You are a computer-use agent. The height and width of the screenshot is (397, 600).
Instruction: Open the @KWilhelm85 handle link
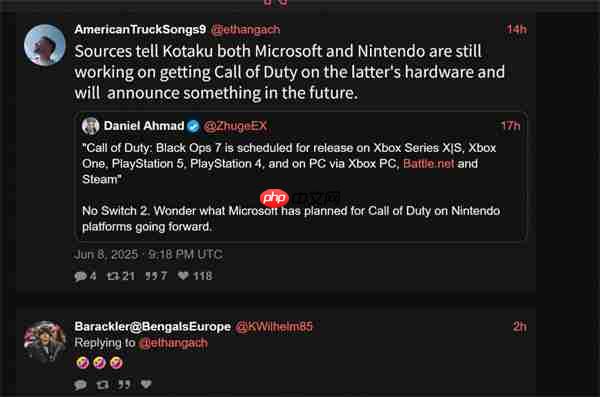274,327
